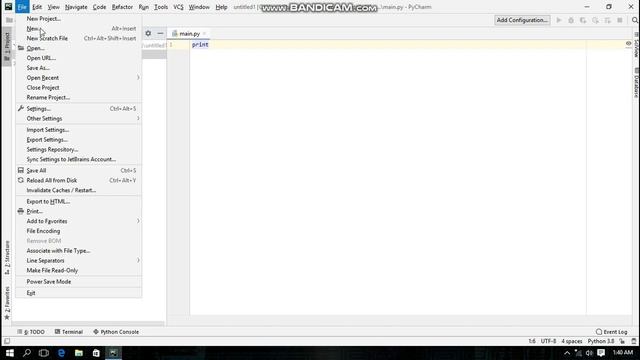Click the volume icon in system tray
Viewport: 640px width, 360px height.
pyautogui.click(x=589, y=353)
